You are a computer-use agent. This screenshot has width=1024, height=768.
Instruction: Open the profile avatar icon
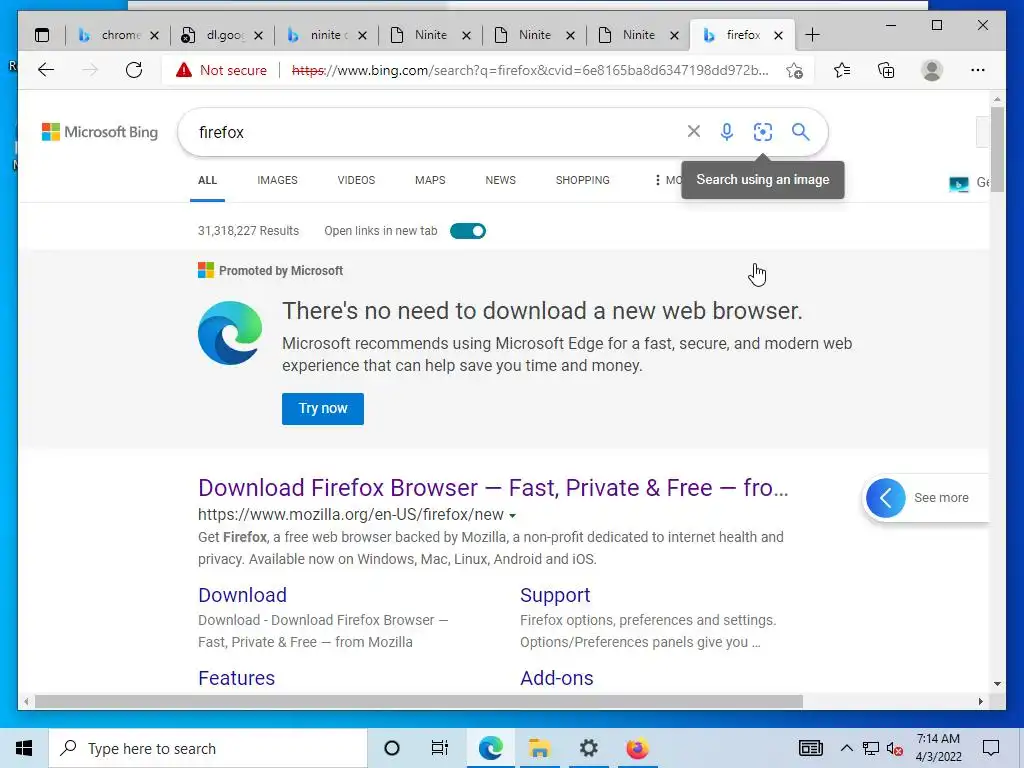click(932, 70)
